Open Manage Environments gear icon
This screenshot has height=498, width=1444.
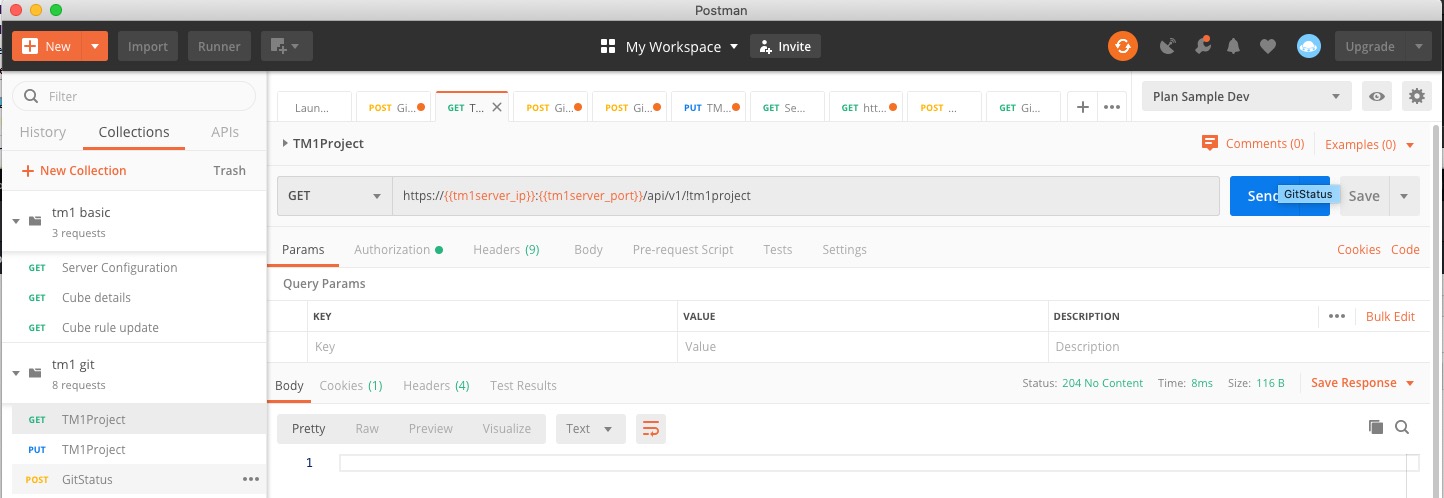pos(1416,96)
